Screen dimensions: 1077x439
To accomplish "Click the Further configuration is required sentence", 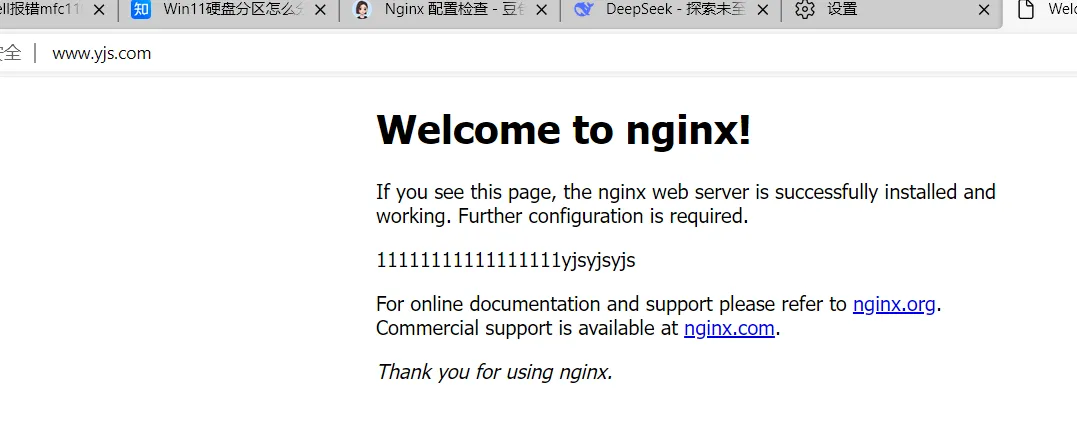I will click(603, 216).
